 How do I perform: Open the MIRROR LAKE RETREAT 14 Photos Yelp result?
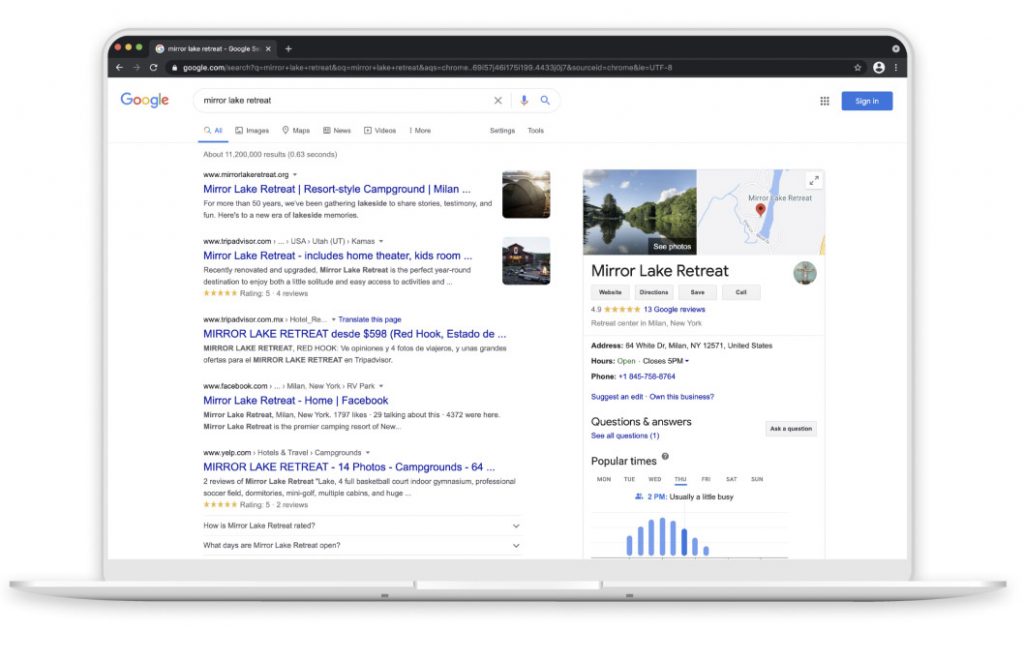click(x=349, y=467)
